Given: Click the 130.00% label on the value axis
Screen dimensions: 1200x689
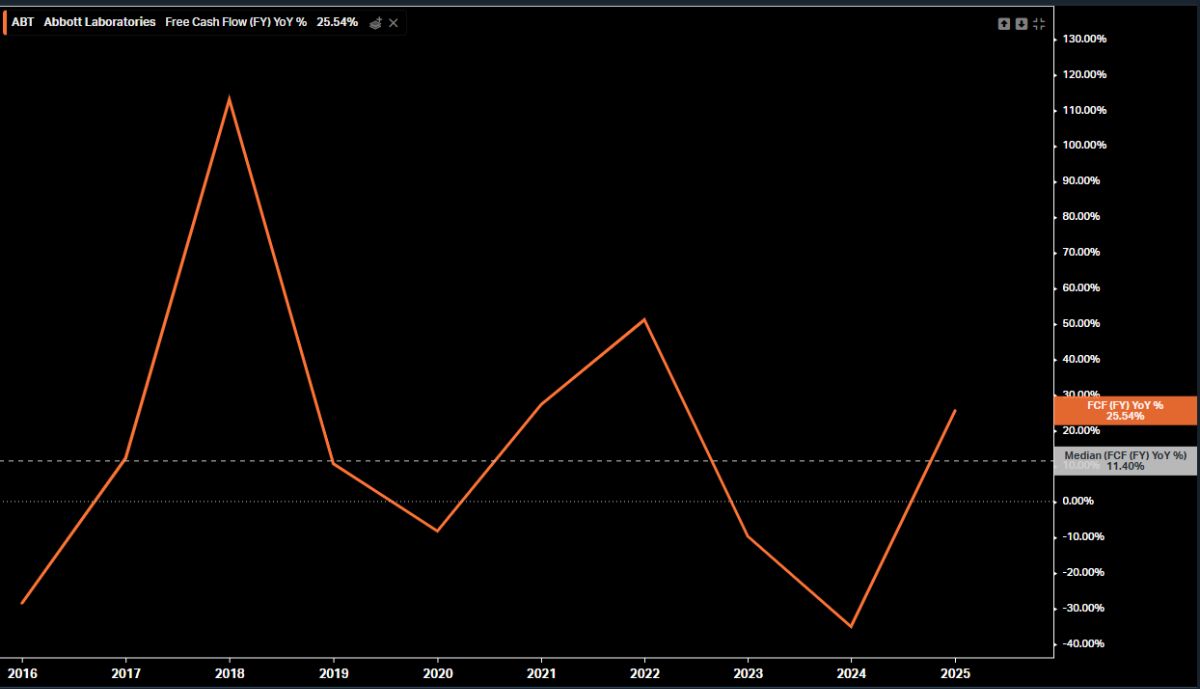Looking at the screenshot, I should 1086,39.
